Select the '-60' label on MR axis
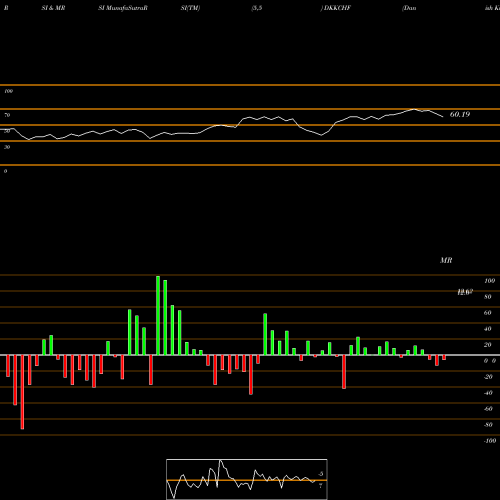 pyautogui.click(x=488, y=409)
